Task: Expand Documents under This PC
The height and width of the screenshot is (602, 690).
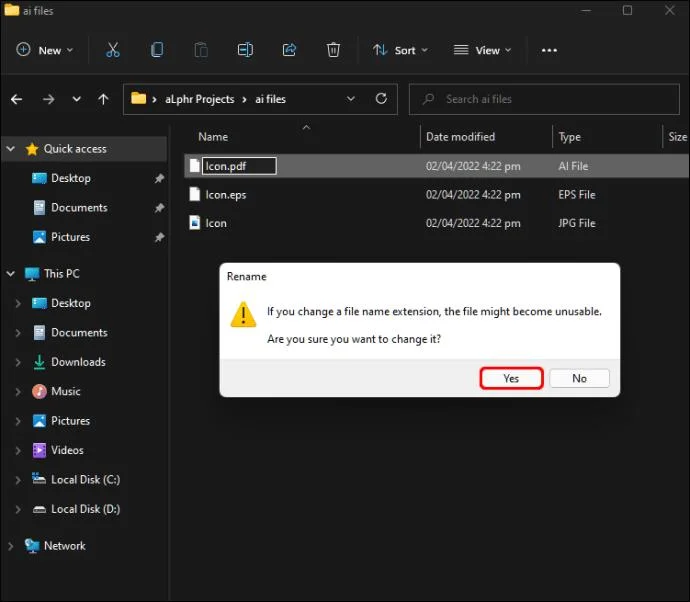Action: [18, 333]
